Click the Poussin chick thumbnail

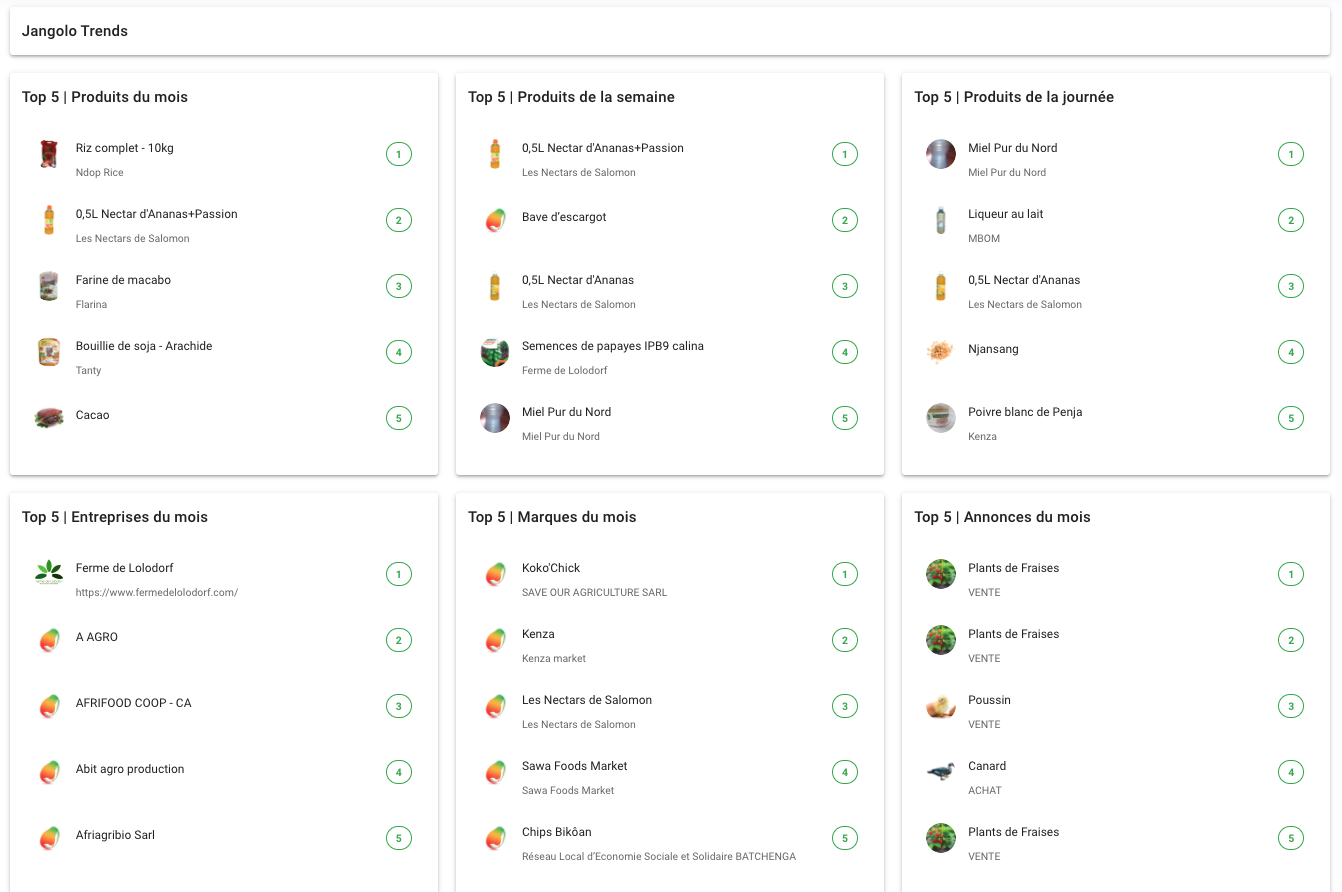941,706
